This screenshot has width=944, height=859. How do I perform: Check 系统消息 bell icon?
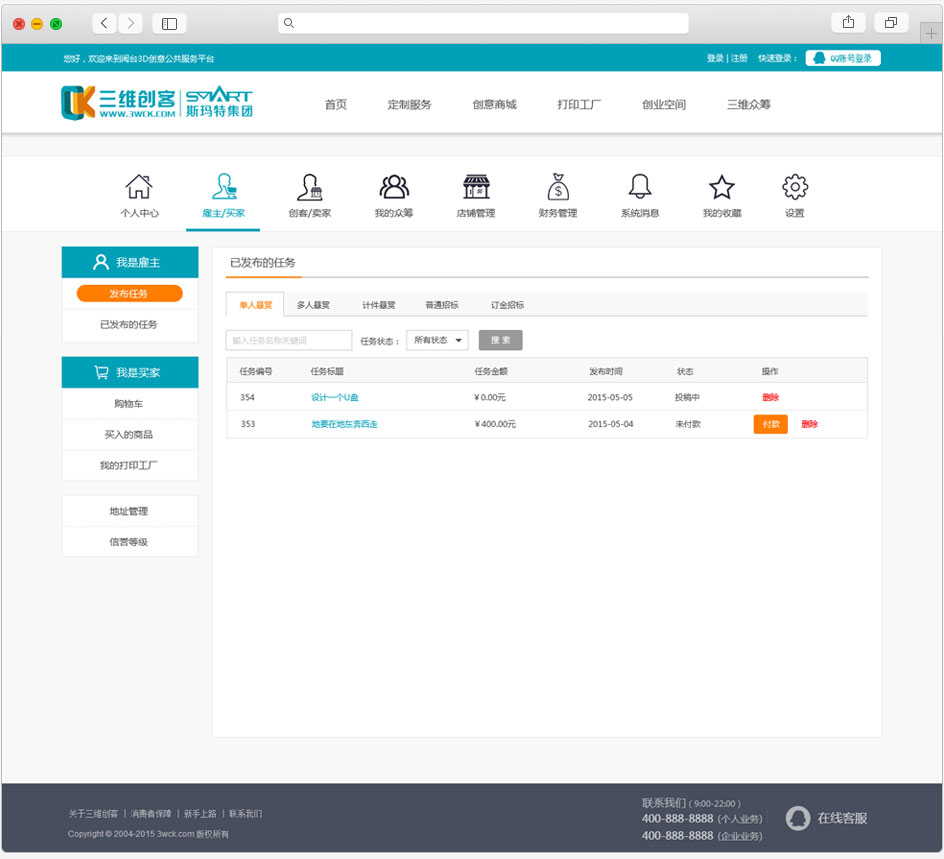coord(639,188)
